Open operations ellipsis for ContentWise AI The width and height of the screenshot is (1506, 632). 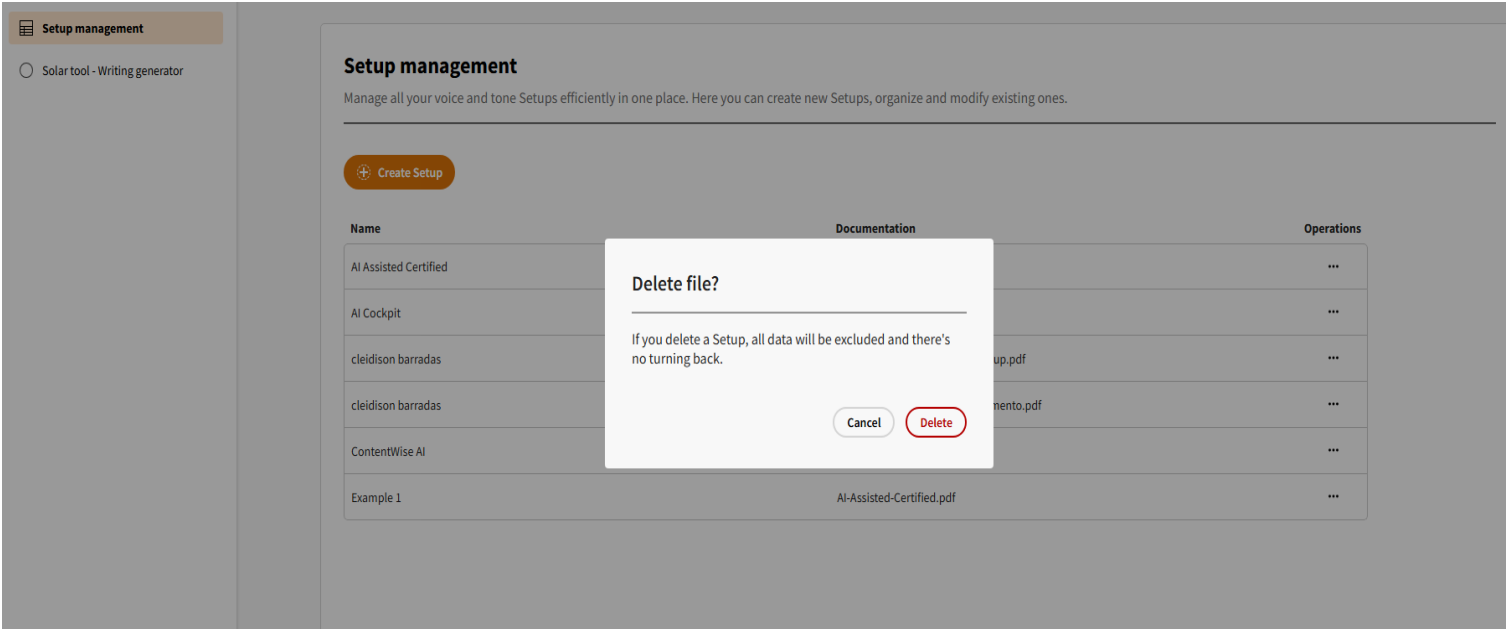click(1332, 450)
